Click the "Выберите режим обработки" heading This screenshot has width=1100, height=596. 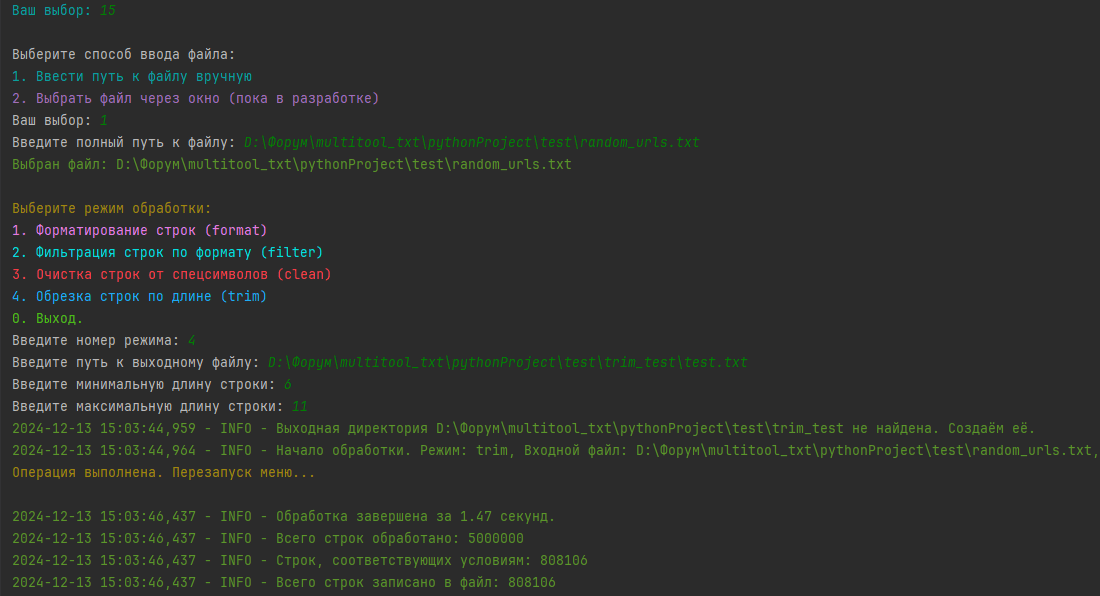pos(112,208)
